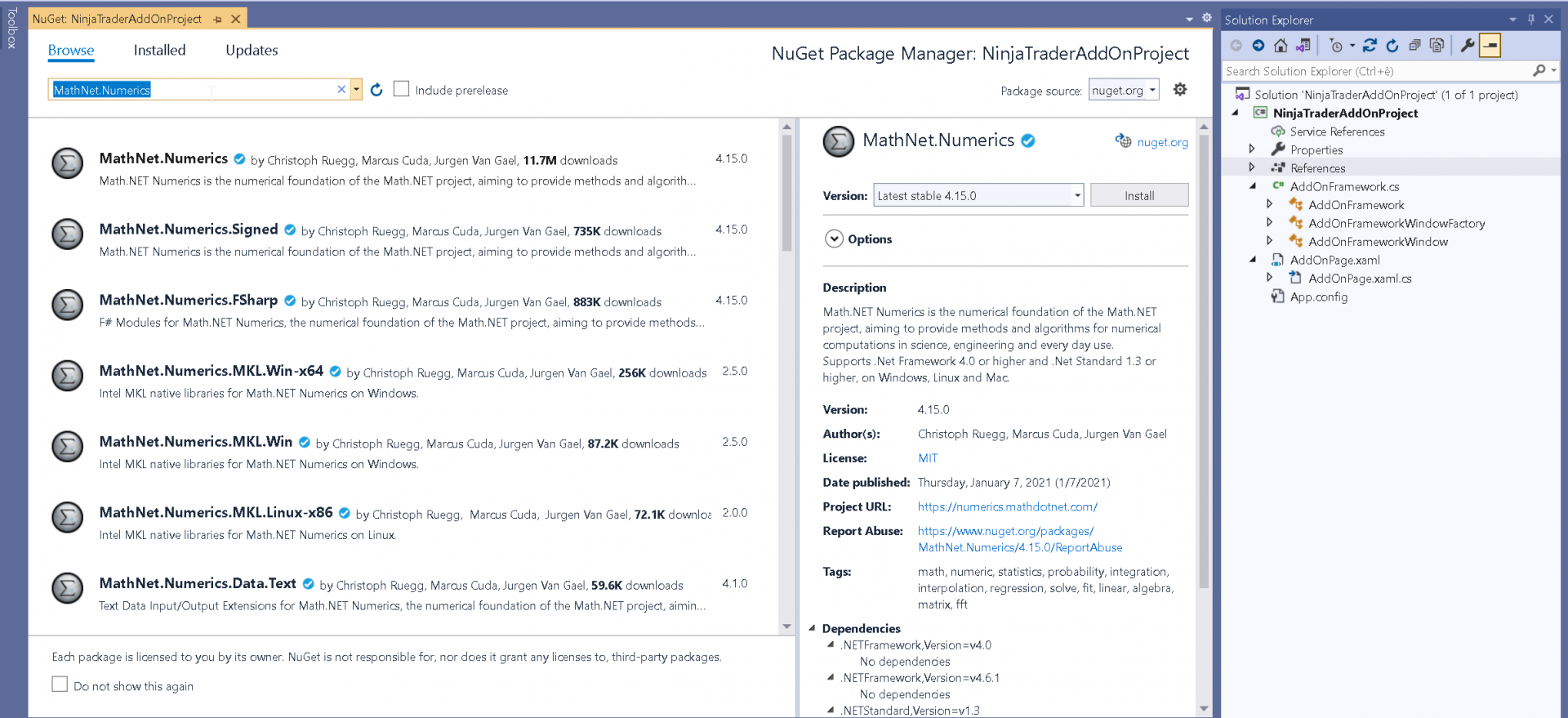Viewport: 1568px width, 718px height.
Task: Expand the References node in Solution Explorer
Action: (x=1252, y=167)
